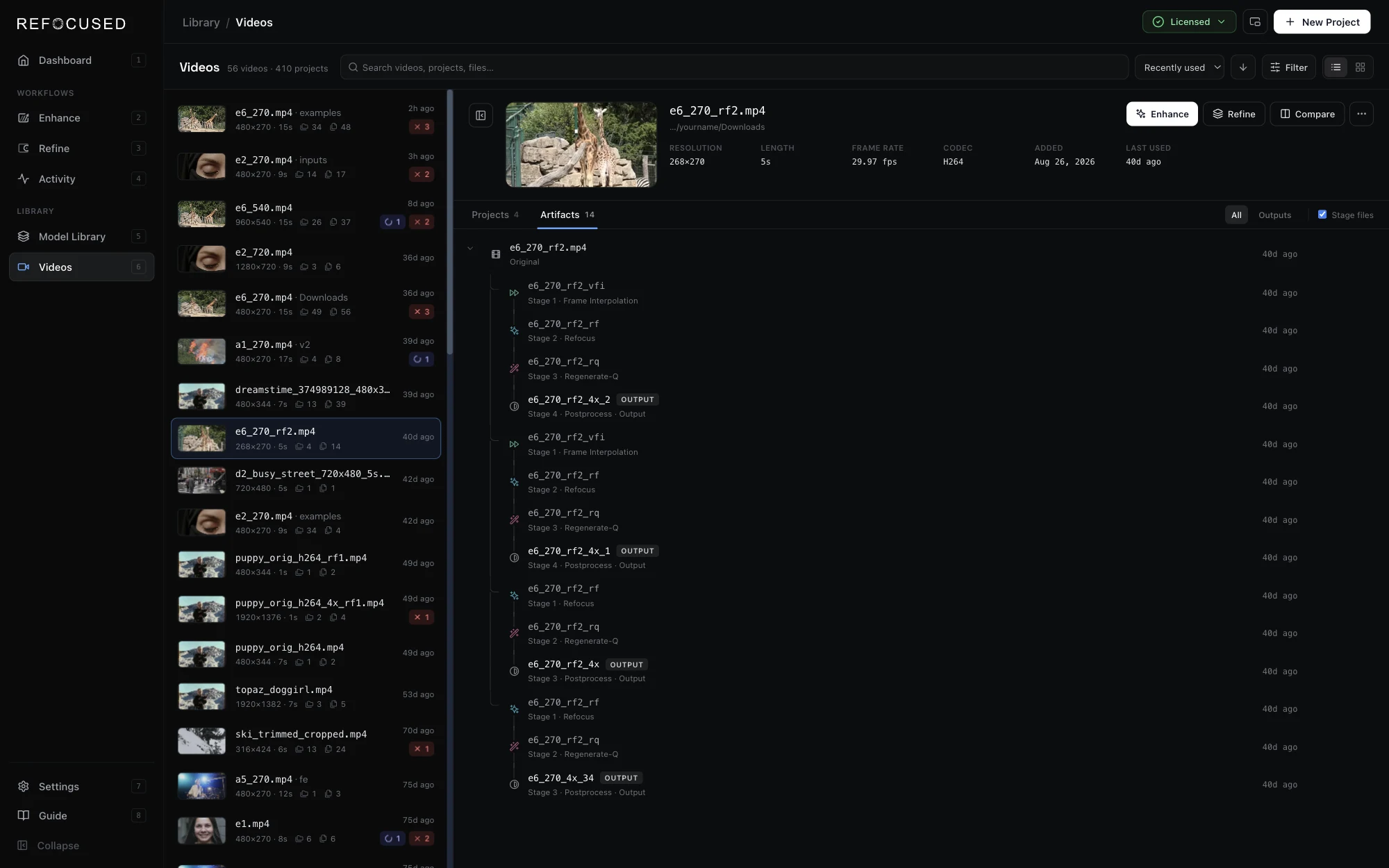Viewport: 1389px width, 868px height.
Task: Open the Refine workflow in sidebar
Action: tap(81, 149)
